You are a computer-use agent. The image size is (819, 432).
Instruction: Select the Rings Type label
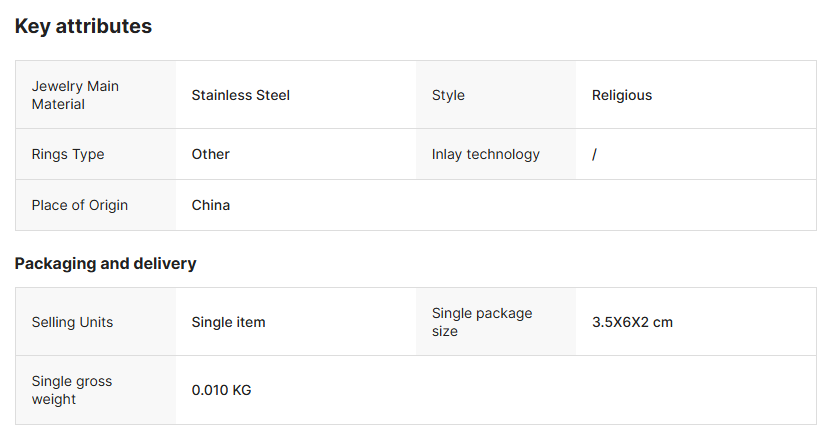point(68,154)
